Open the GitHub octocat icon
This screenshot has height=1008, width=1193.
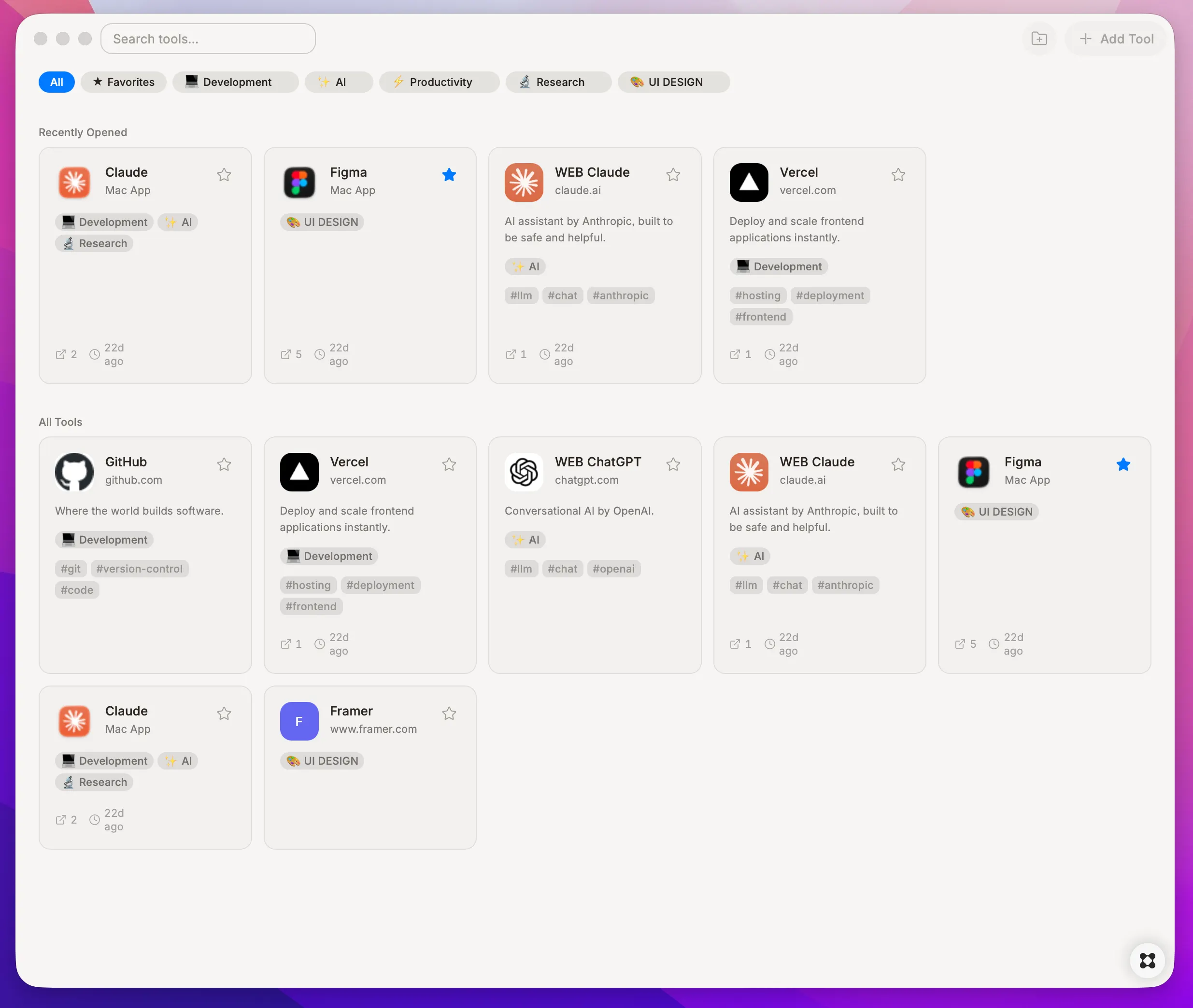[74, 472]
